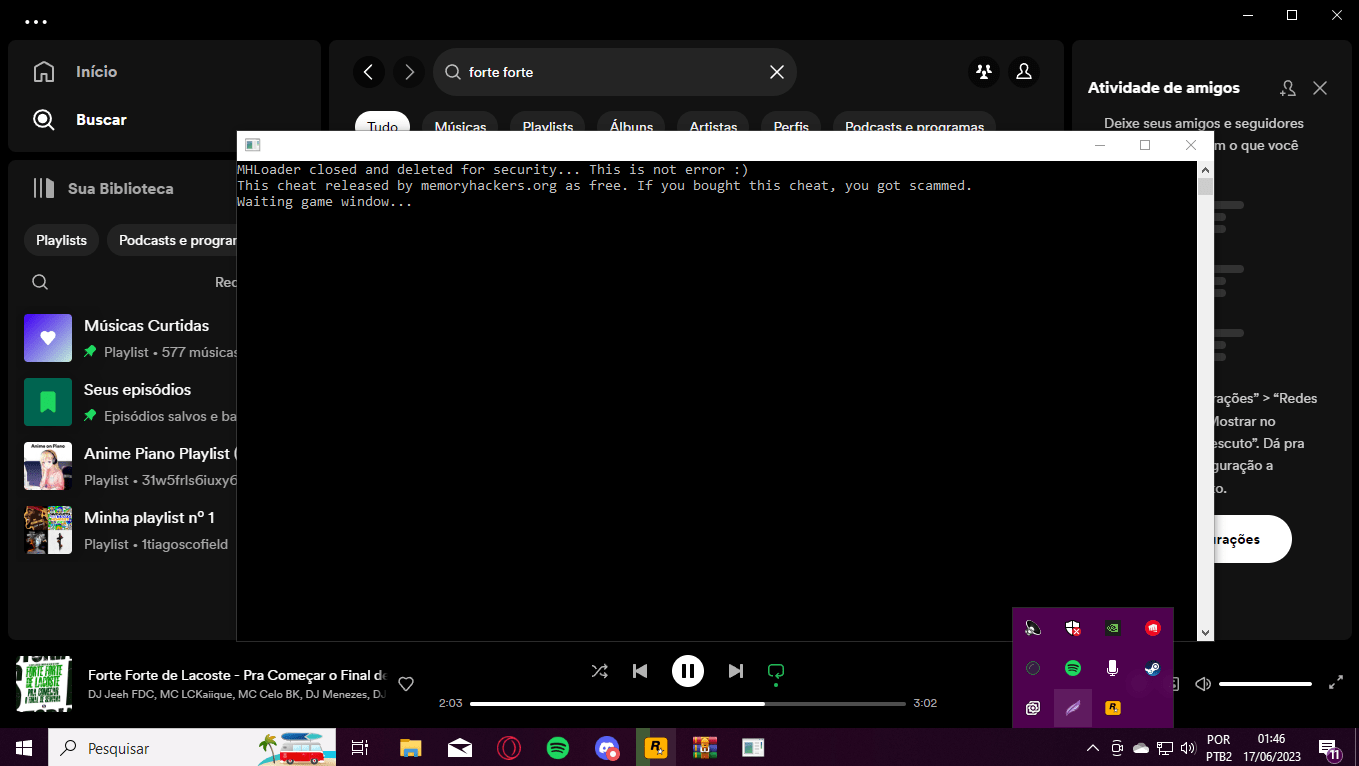Screen dimensions: 1359x766
Task: Skip to next track
Action: pos(735,671)
